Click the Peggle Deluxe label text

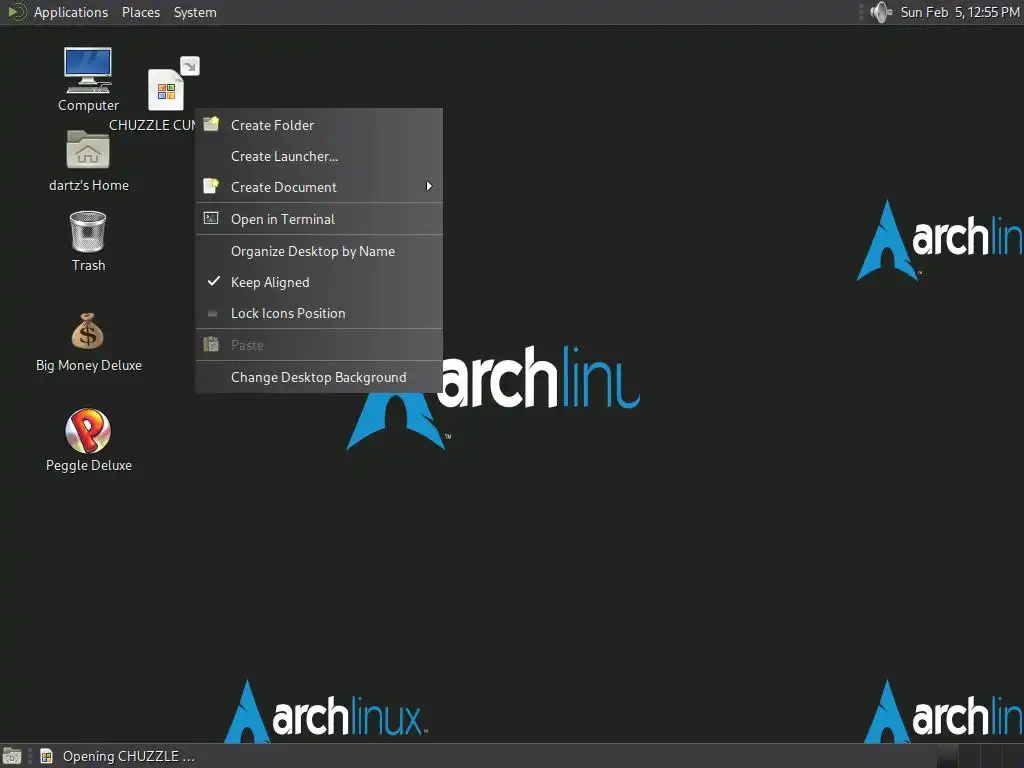(89, 465)
